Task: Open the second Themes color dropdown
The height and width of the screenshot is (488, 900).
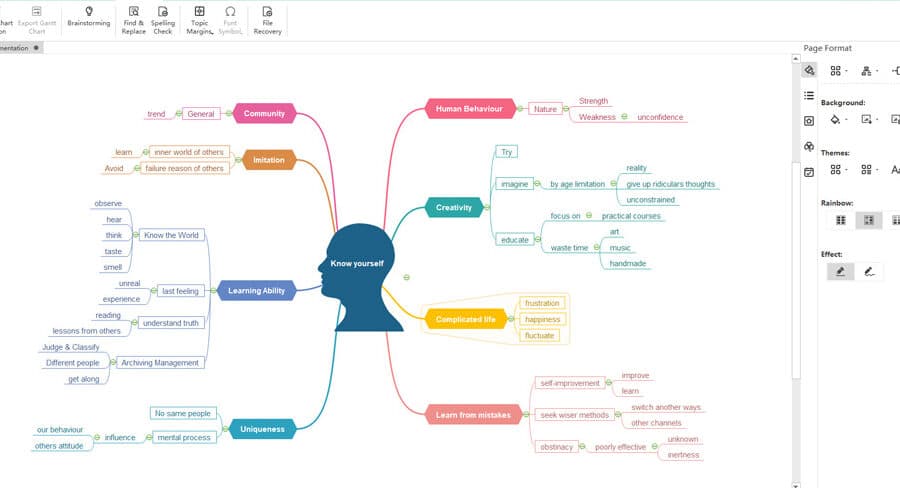Action: pyautogui.click(x=870, y=169)
